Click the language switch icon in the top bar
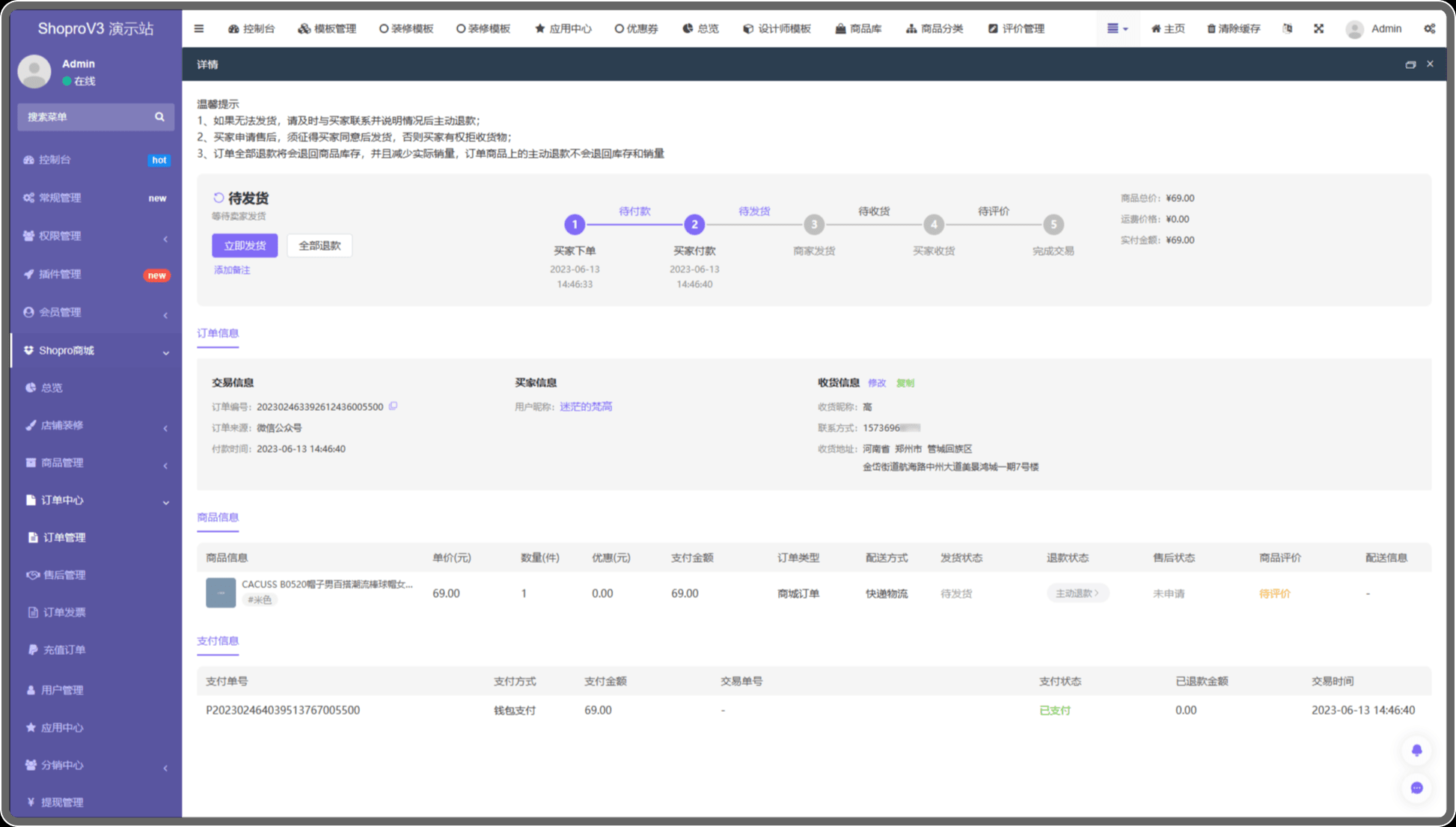The height and width of the screenshot is (827, 1456). [1287, 28]
